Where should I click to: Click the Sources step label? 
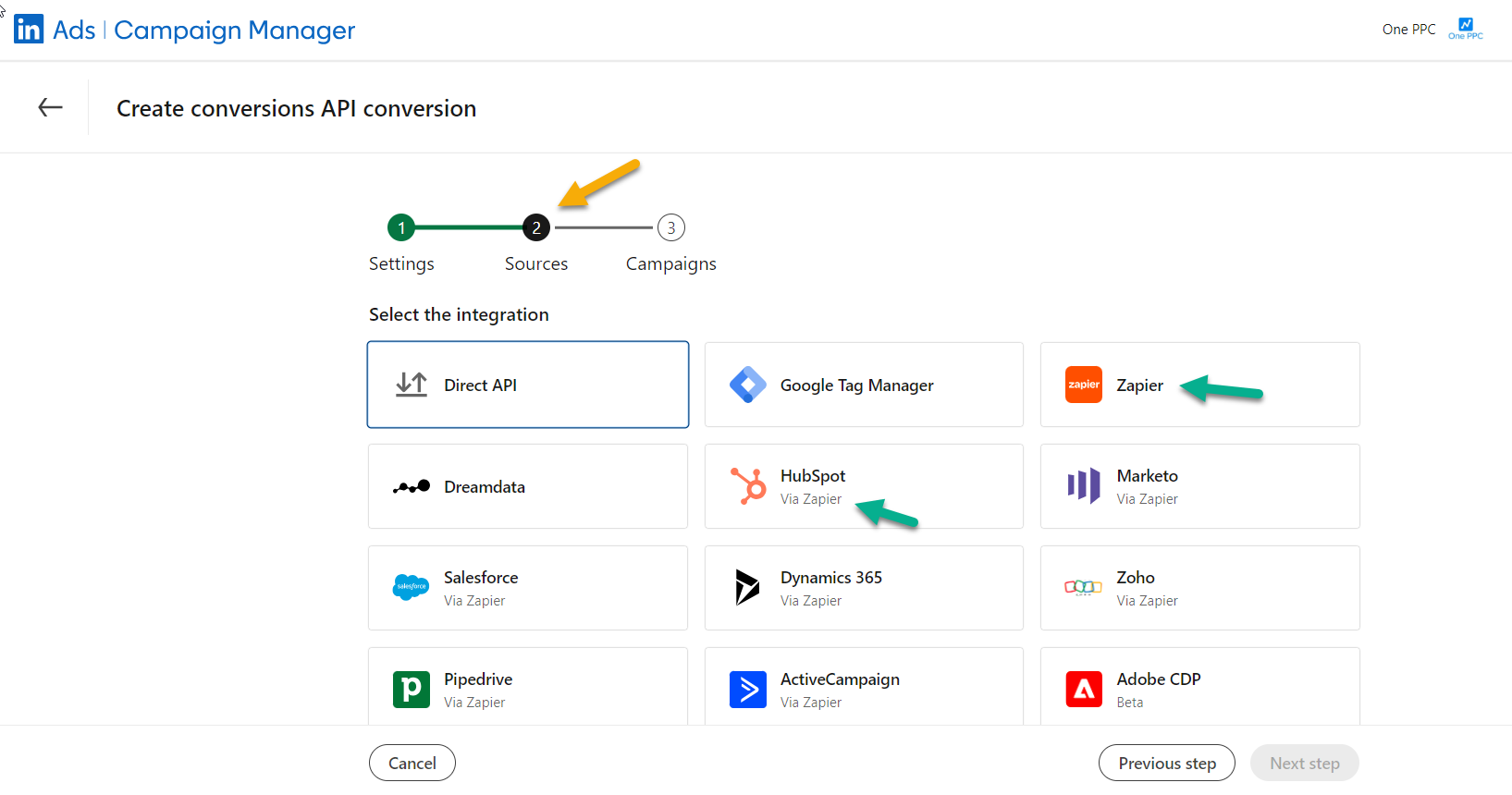click(x=536, y=263)
